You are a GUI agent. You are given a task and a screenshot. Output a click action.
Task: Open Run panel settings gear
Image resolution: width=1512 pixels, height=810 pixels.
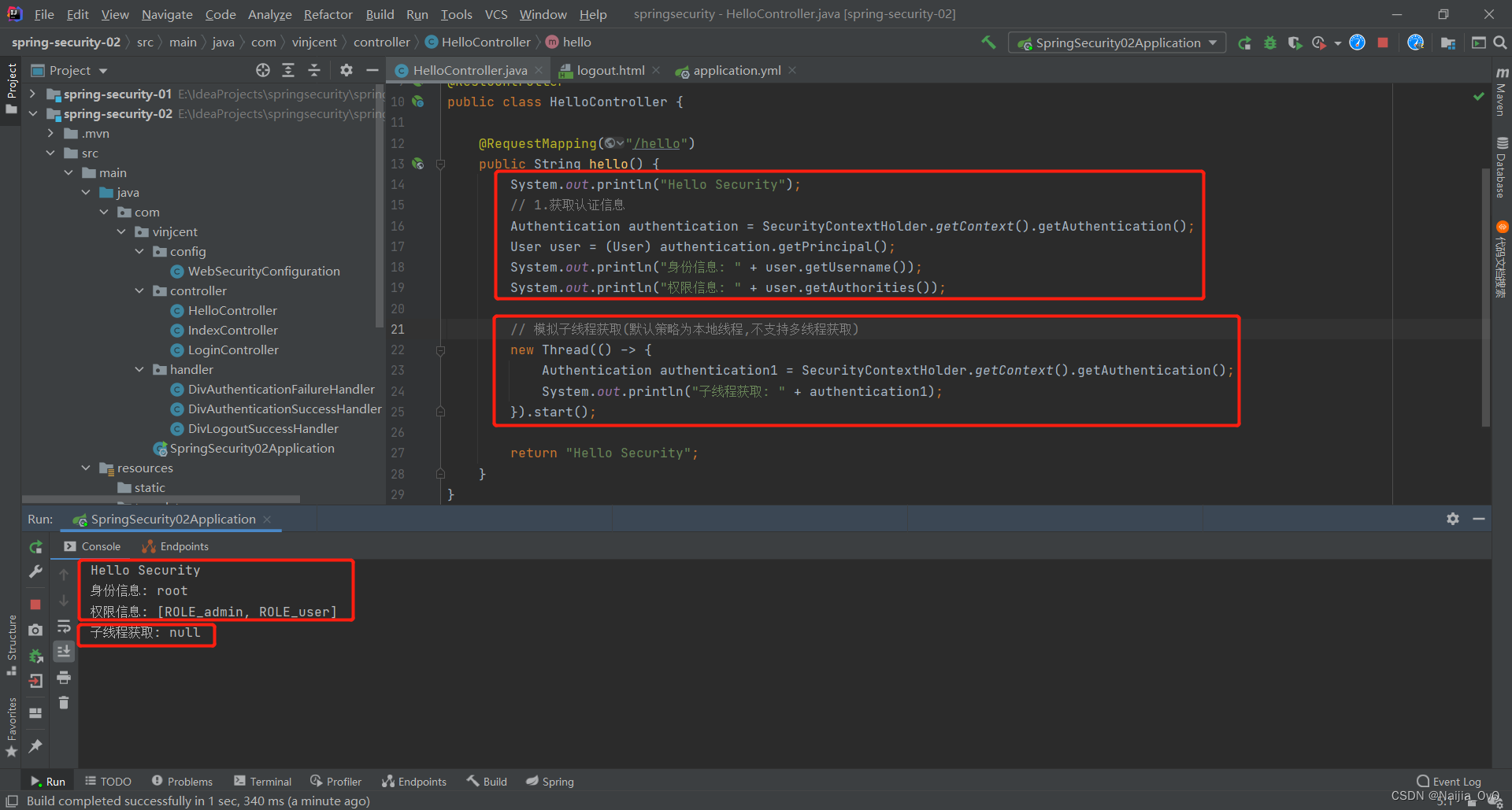coord(1453,520)
